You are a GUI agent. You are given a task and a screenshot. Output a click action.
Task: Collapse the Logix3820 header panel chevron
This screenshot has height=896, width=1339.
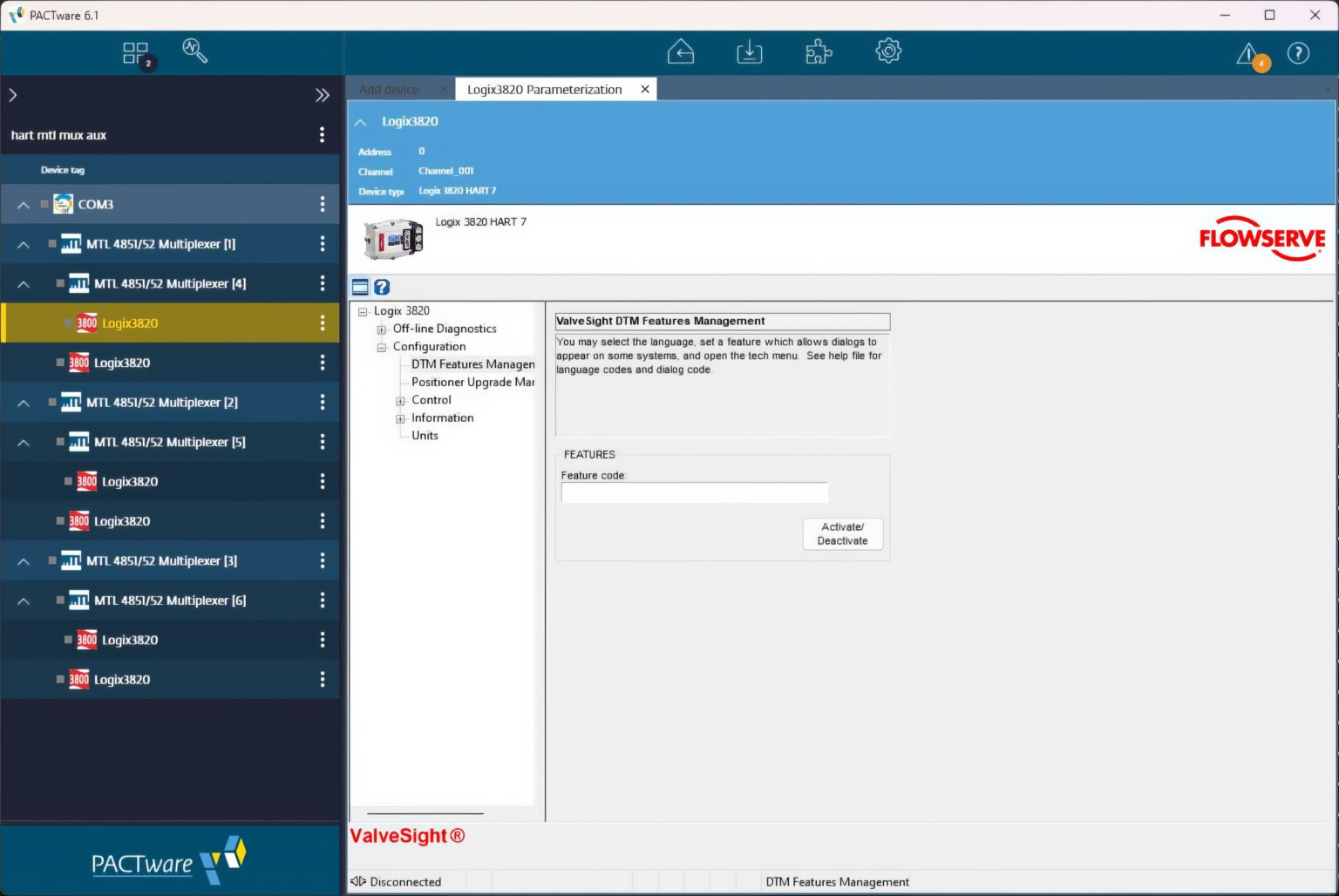[360, 122]
